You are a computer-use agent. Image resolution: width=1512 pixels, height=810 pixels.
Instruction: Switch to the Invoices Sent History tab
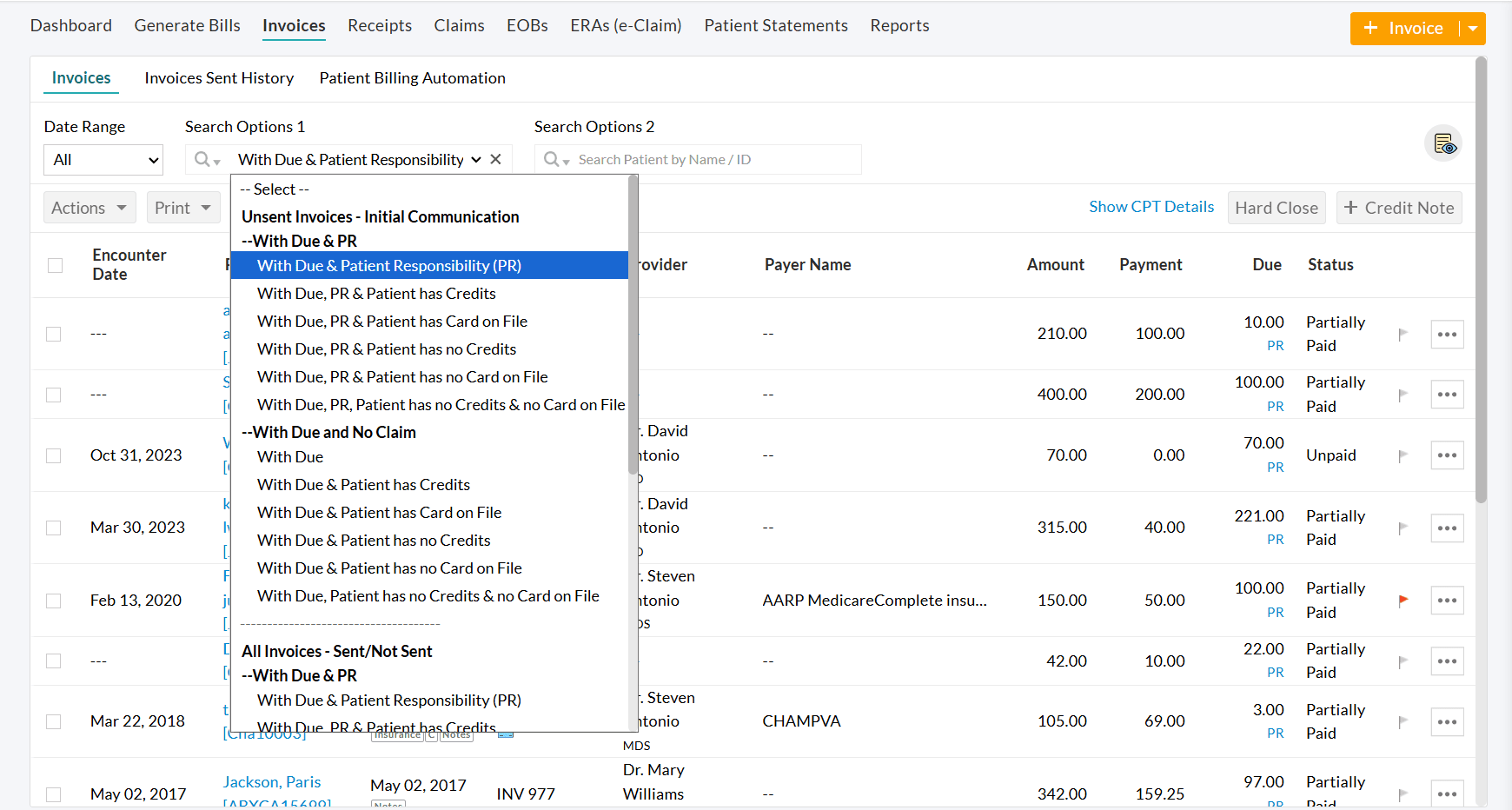pyautogui.click(x=219, y=78)
